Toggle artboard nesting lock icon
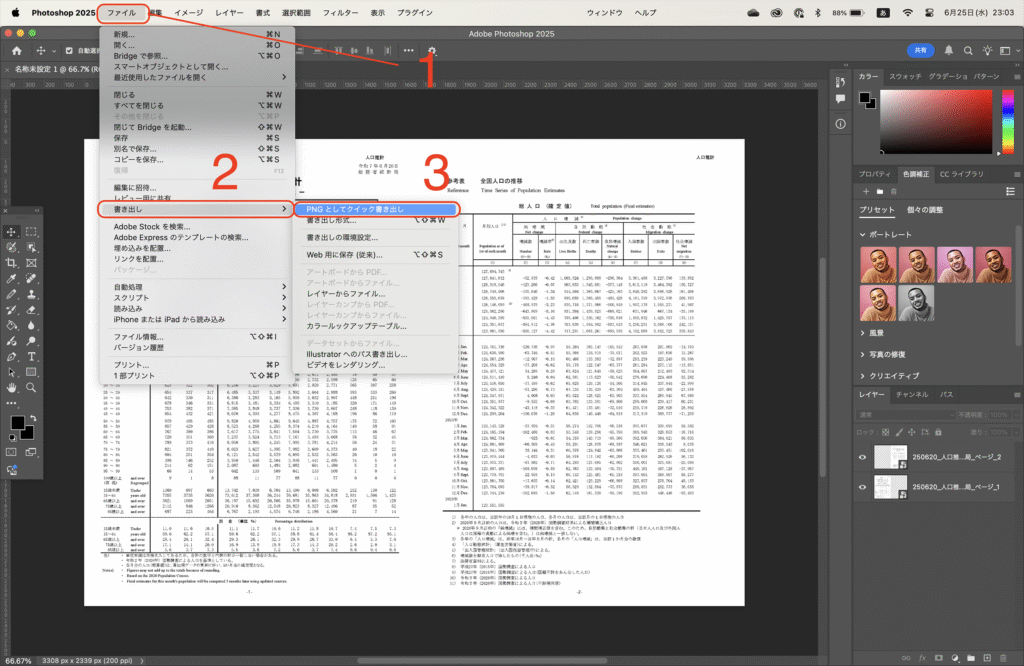1024x666 pixels. [x=925, y=432]
